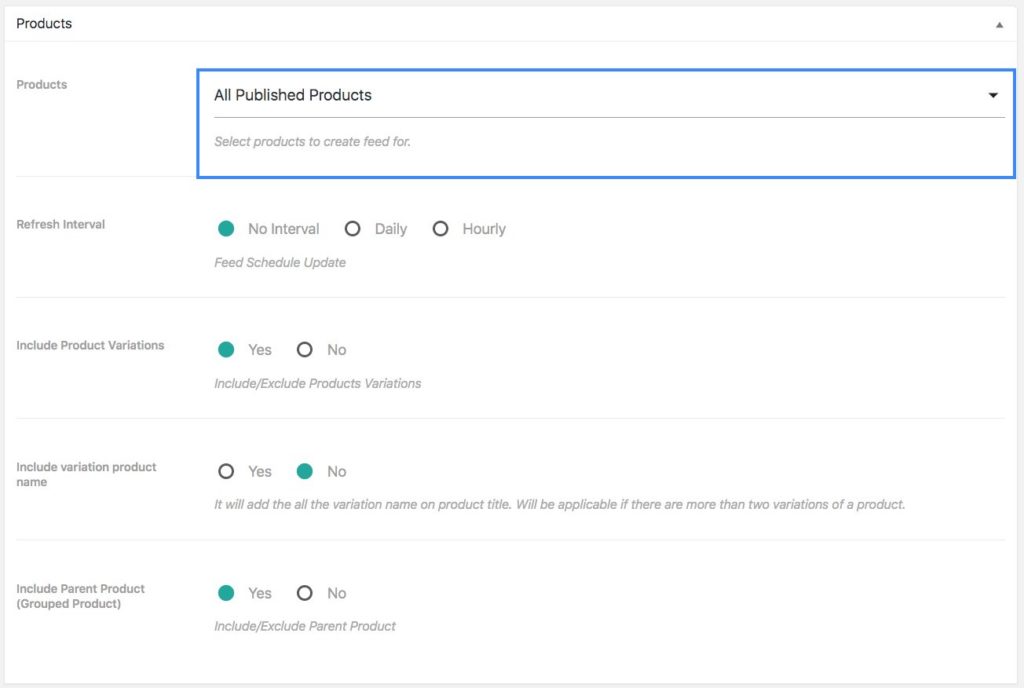
Task: Choose Yes for Include variation product name
Action: tap(226, 471)
